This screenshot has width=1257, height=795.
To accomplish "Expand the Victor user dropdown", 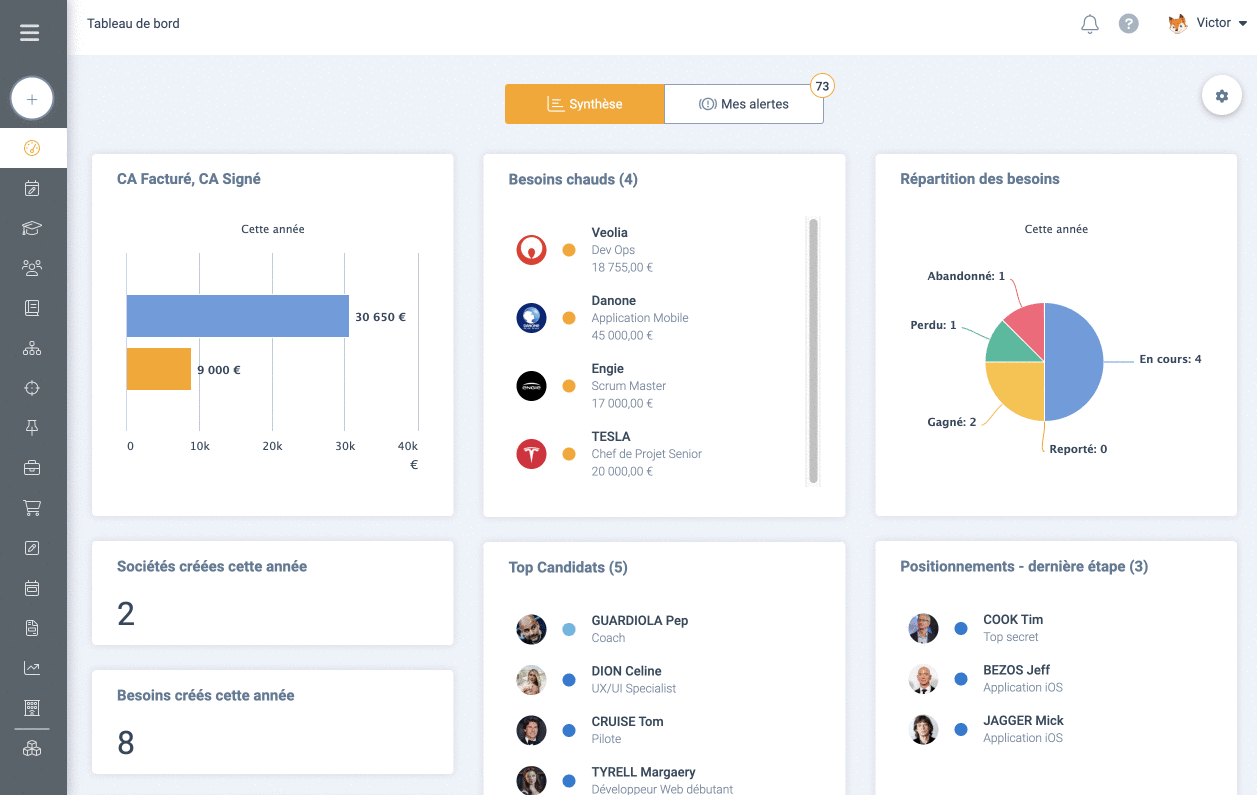I will click(1208, 23).
